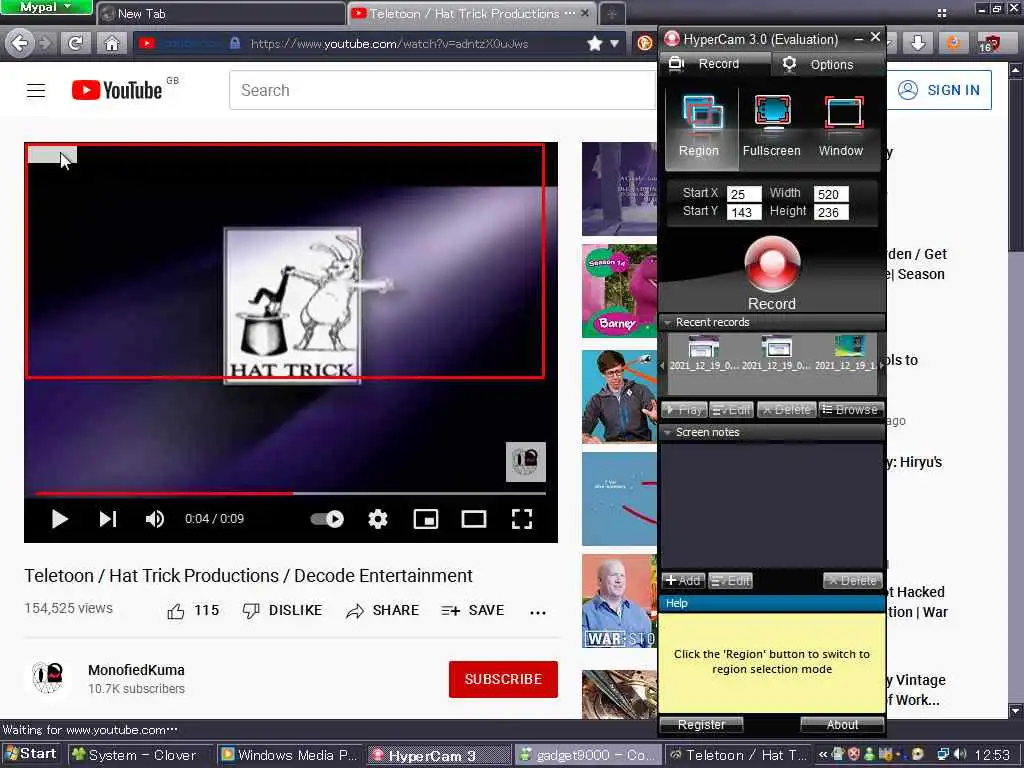Click the Dislike button
This screenshot has width=1024, height=768.
(x=282, y=611)
